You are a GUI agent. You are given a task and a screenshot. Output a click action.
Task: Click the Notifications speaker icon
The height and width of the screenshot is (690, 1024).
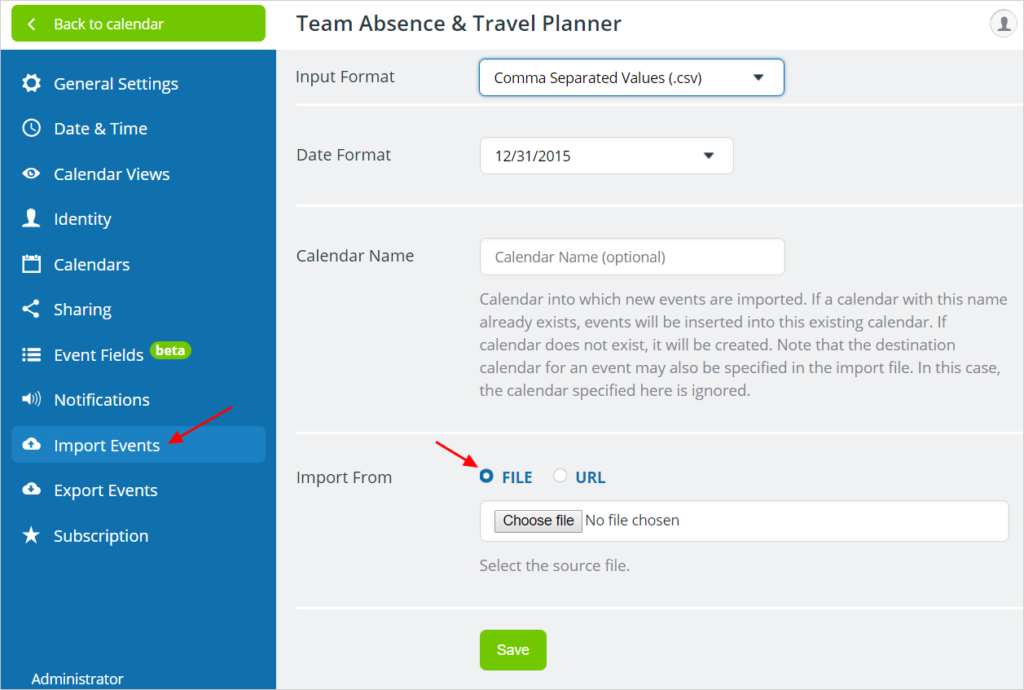pos(31,399)
